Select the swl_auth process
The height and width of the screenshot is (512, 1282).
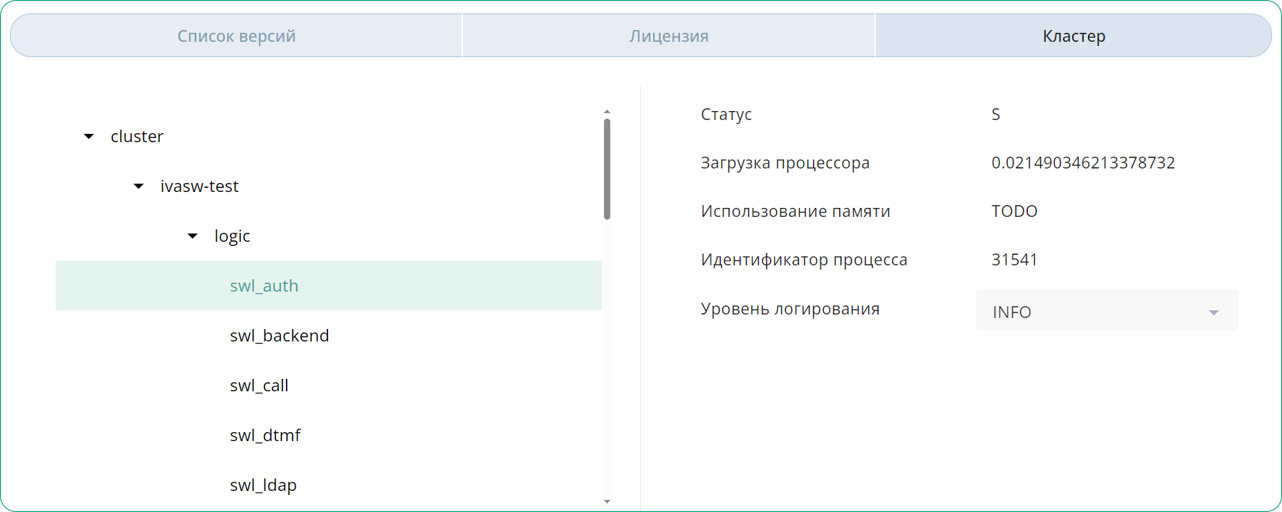(x=264, y=286)
